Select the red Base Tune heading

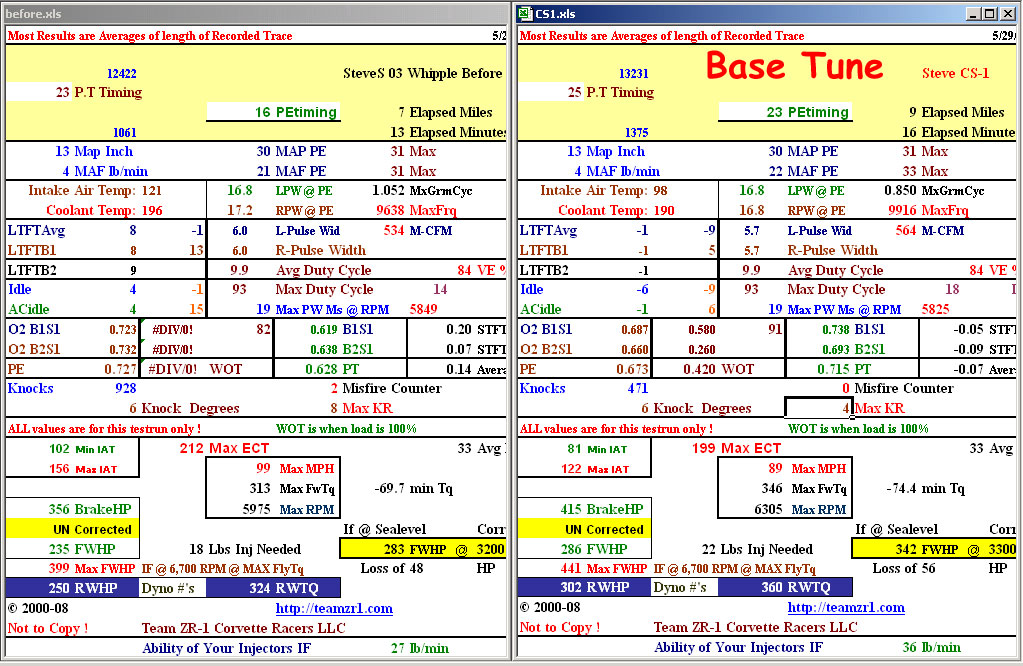coord(794,66)
